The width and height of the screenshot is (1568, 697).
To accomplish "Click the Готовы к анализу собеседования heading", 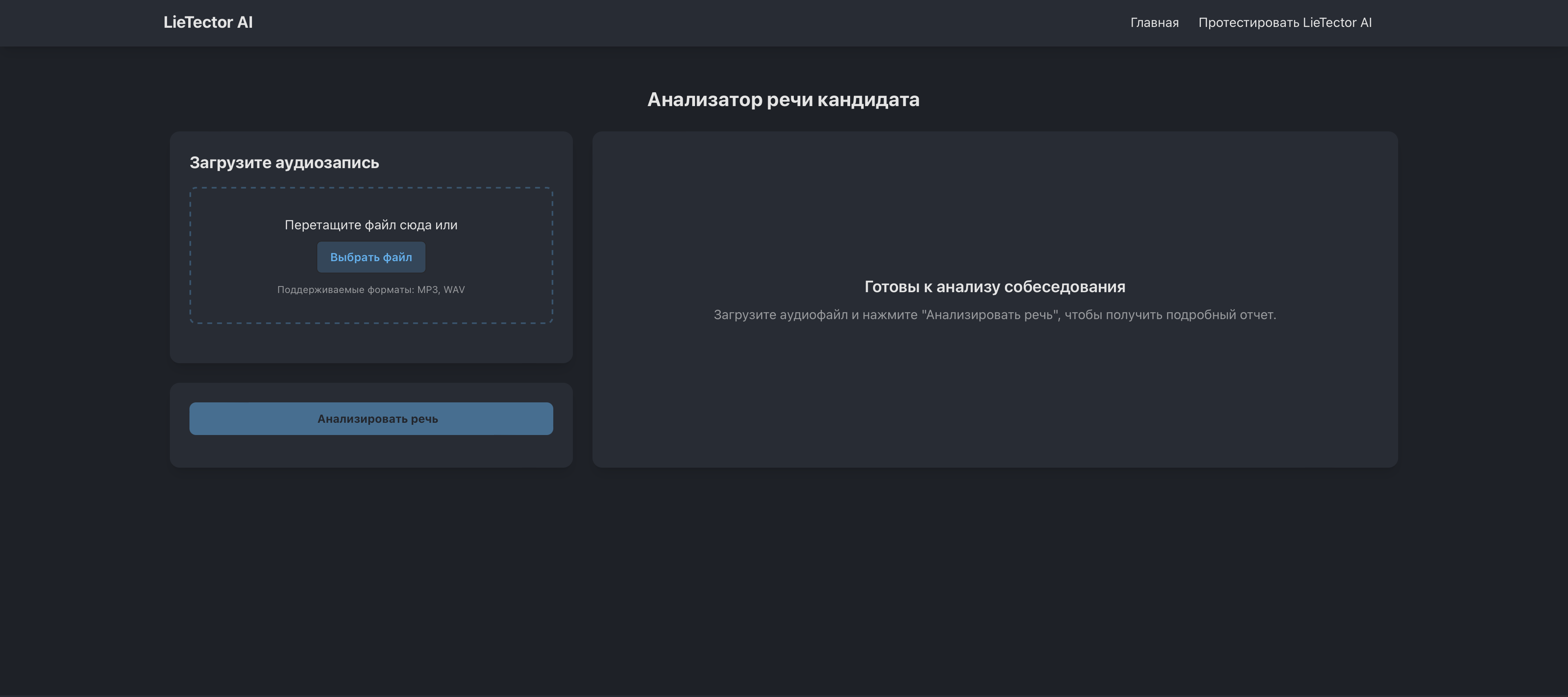I will click(x=994, y=286).
